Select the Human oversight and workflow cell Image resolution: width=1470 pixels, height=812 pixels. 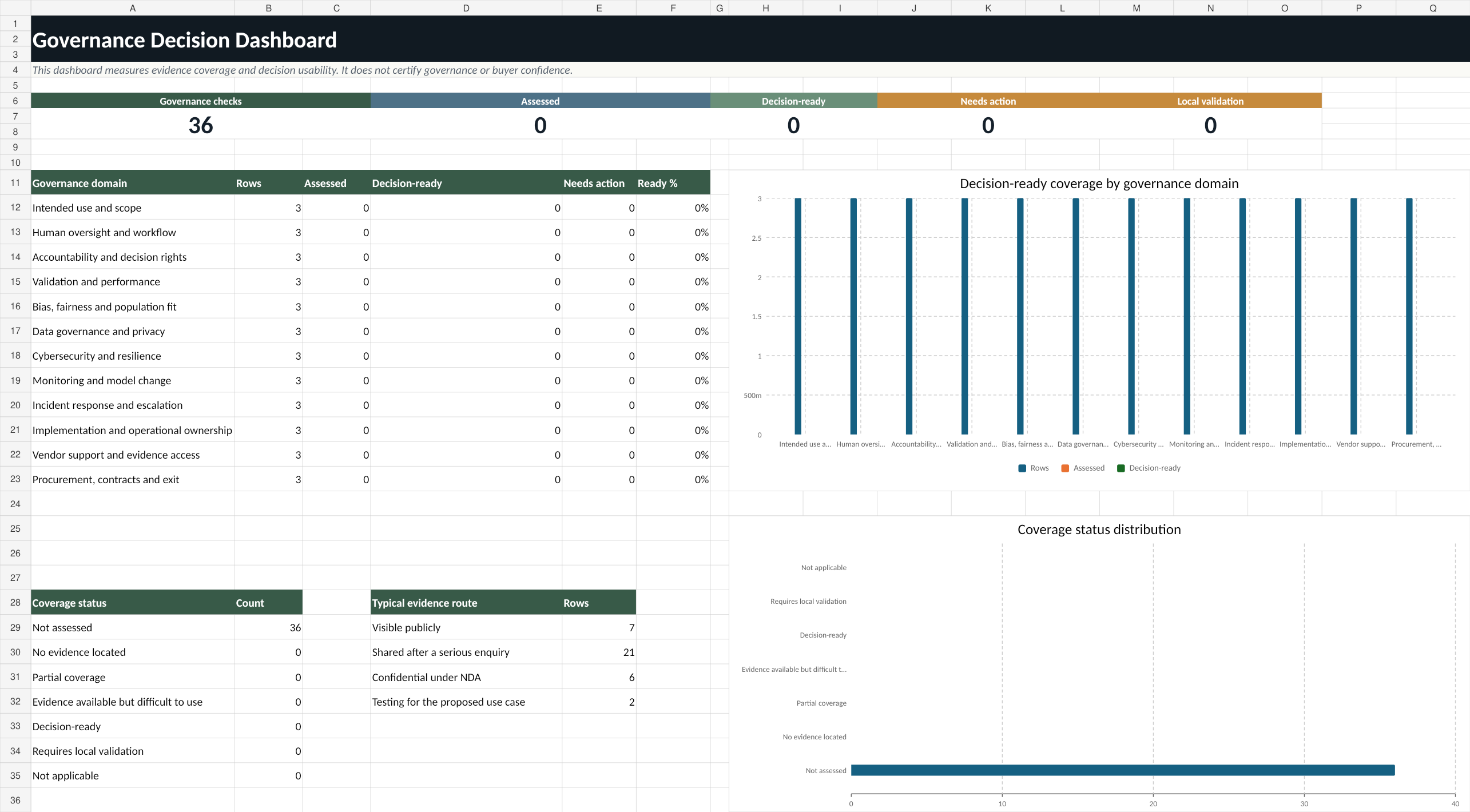(x=133, y=232)
